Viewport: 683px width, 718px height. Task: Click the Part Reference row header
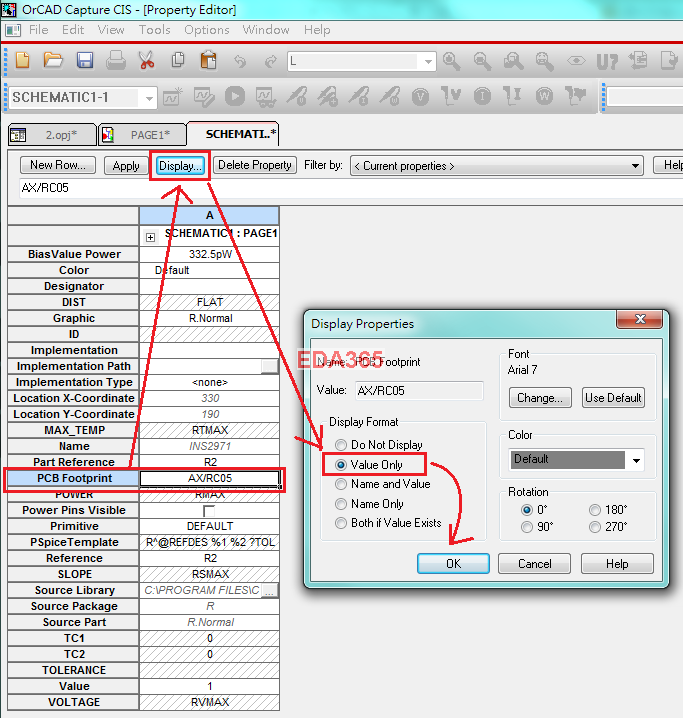click(x=73, y=462)
